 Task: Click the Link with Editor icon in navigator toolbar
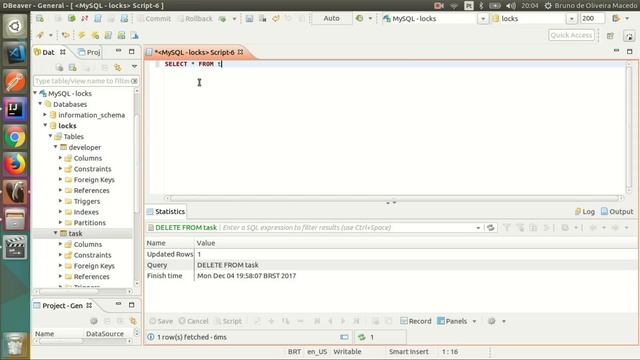pos(118,67)
